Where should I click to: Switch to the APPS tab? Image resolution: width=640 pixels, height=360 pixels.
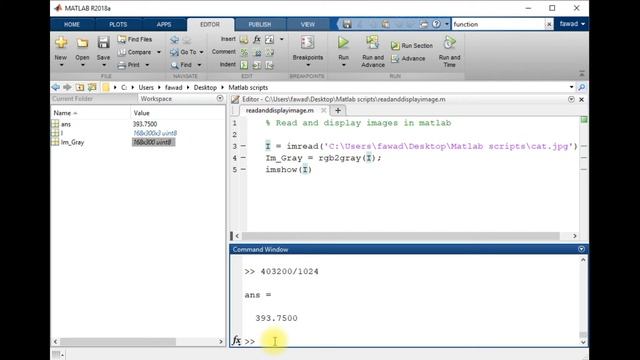(164, 24)
